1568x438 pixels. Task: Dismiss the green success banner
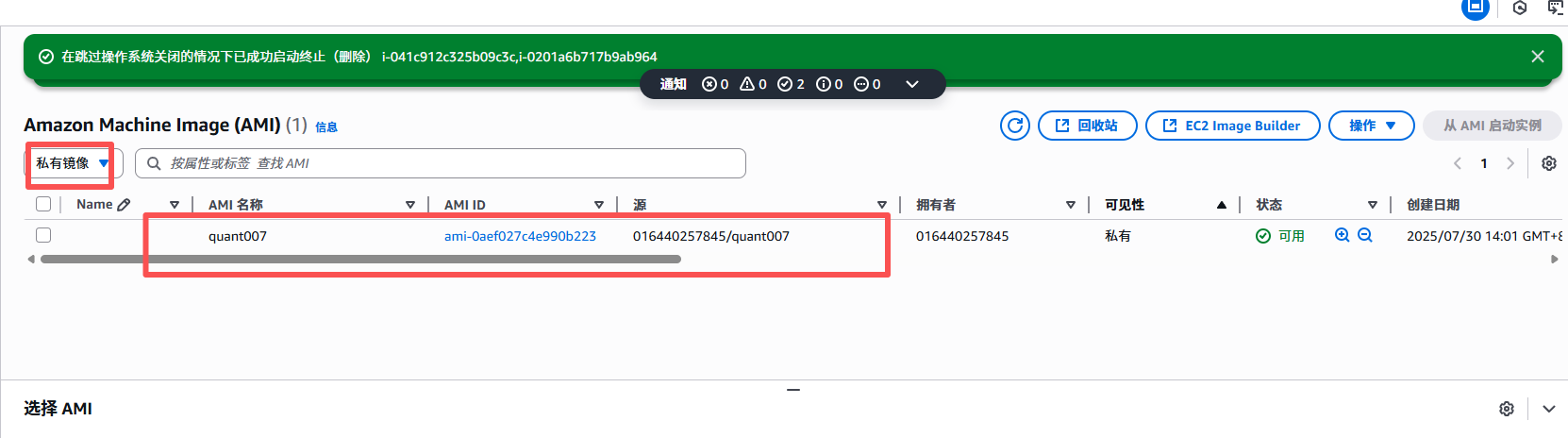[1538, 57]
